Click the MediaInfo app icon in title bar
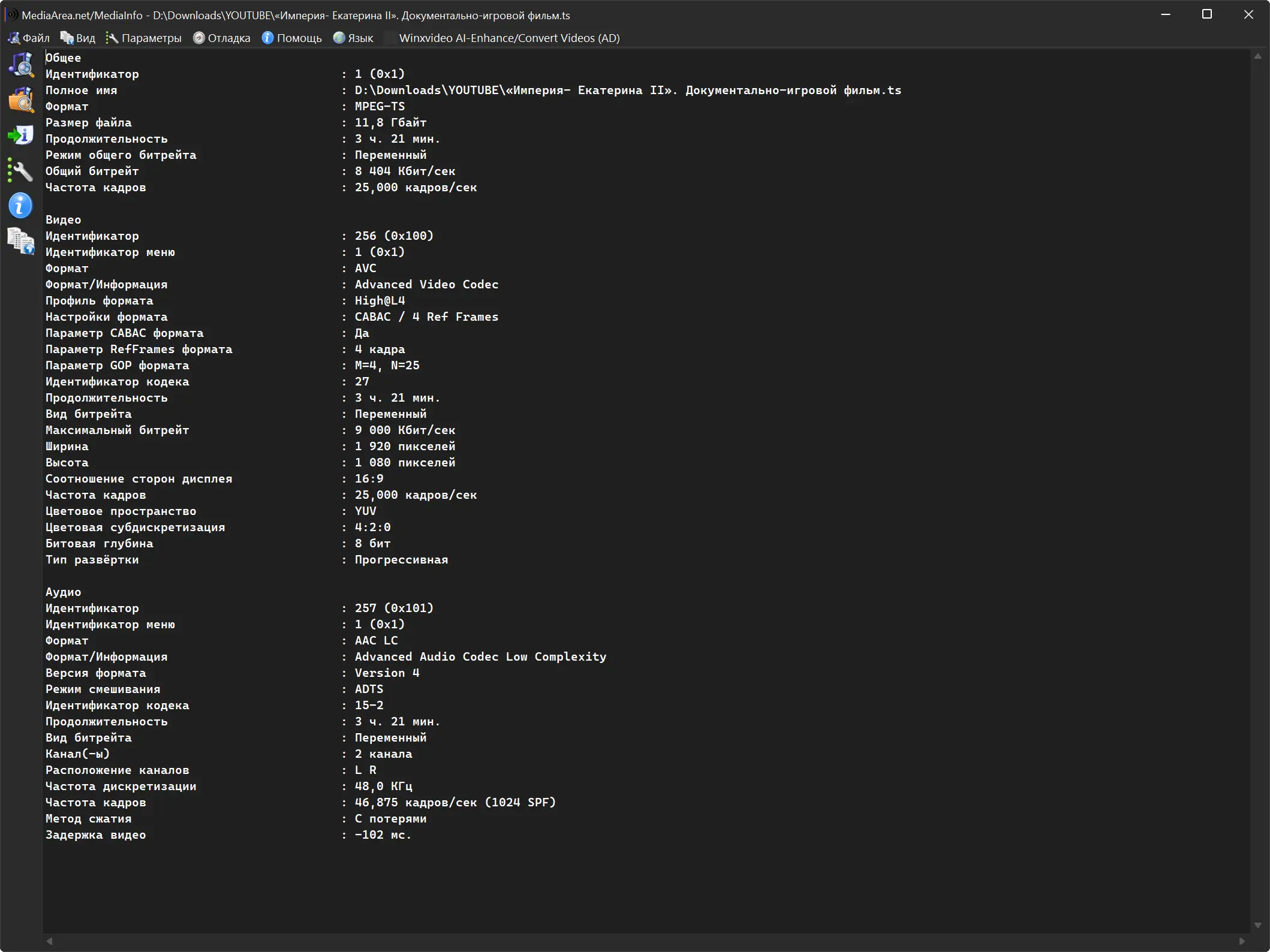The height and width of the screenshot is (952, 1270). pyautogui.click(x=11, y=15)
